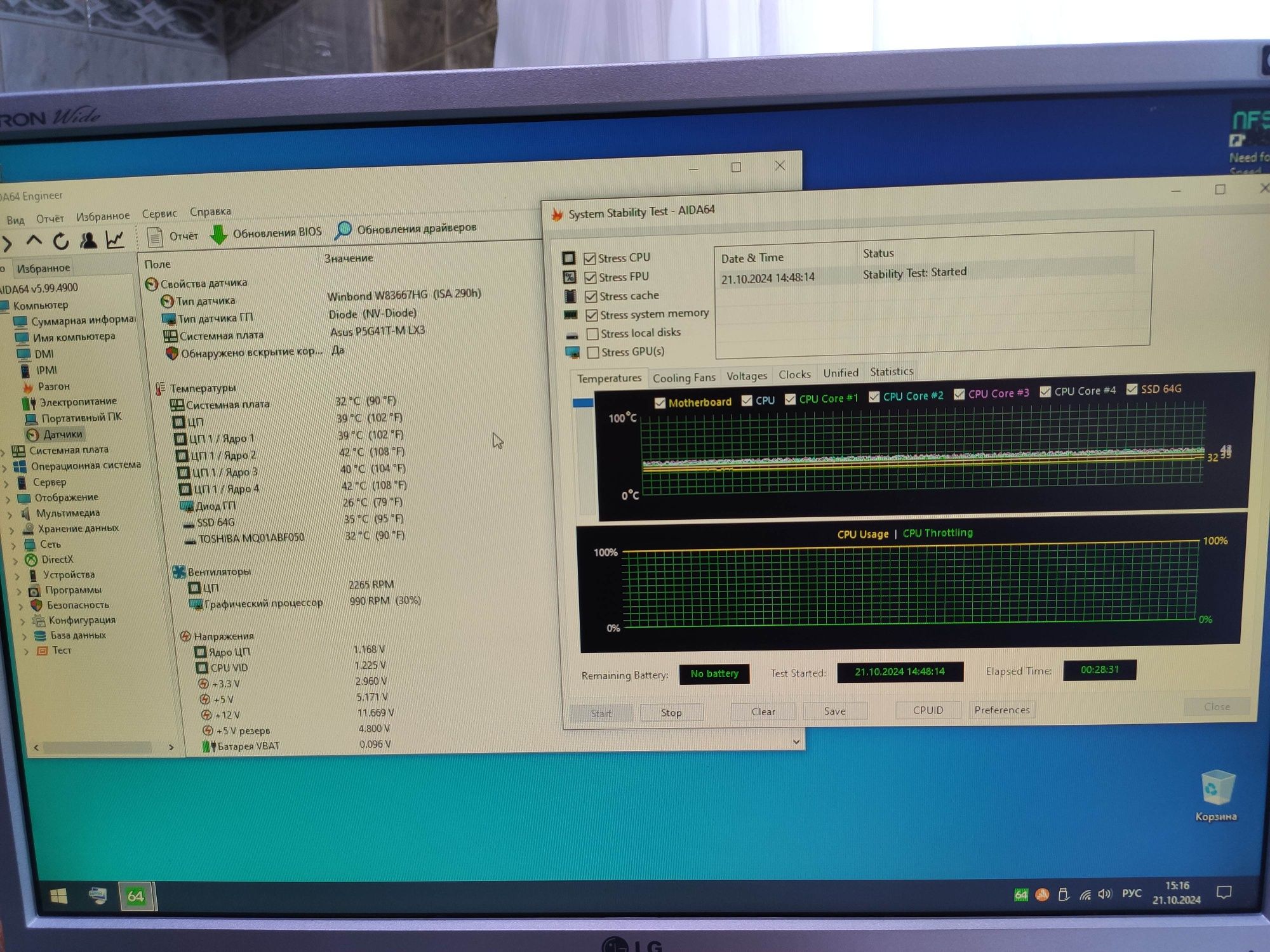Open the Recycle Bin Корзина on desktop
Image resolution: width=1270 pixels, height=952 pixels.
pyautogui.click(x=1217, y=796)
